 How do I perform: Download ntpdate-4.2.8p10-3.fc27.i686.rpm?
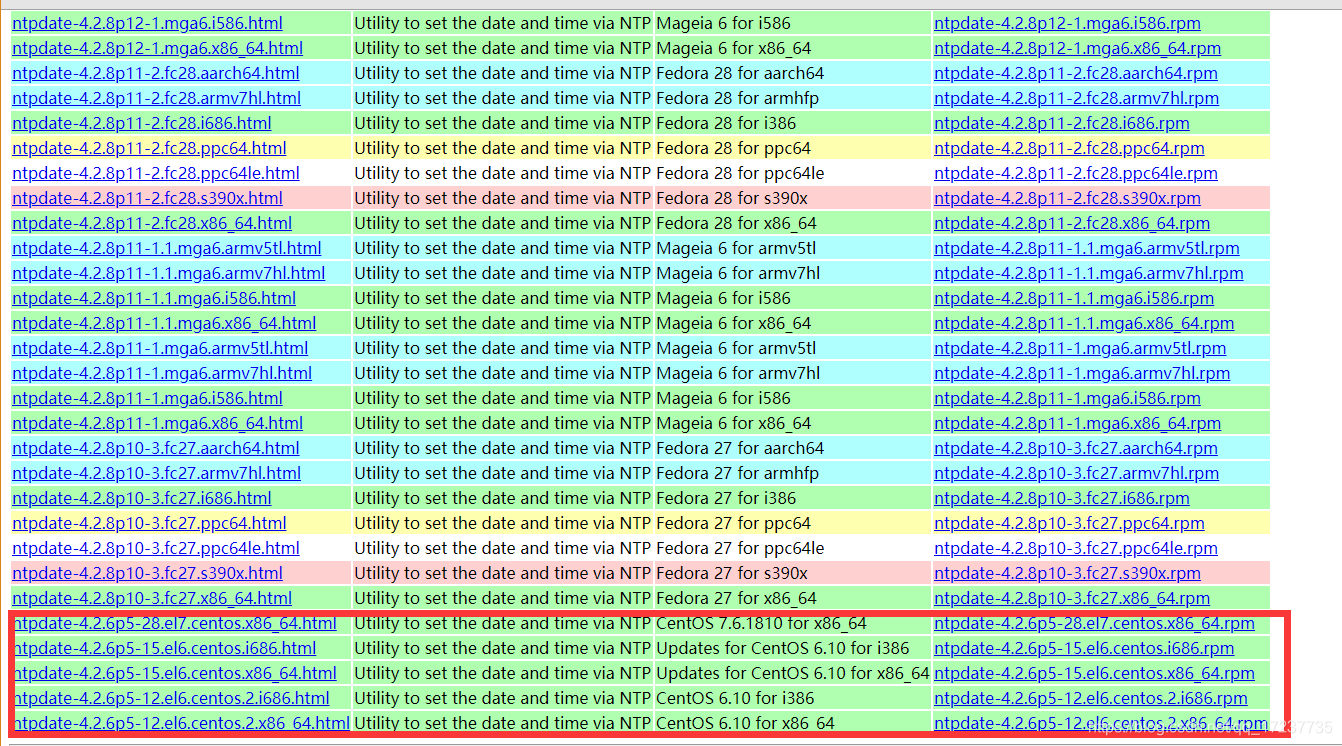tap(1062, 498)
